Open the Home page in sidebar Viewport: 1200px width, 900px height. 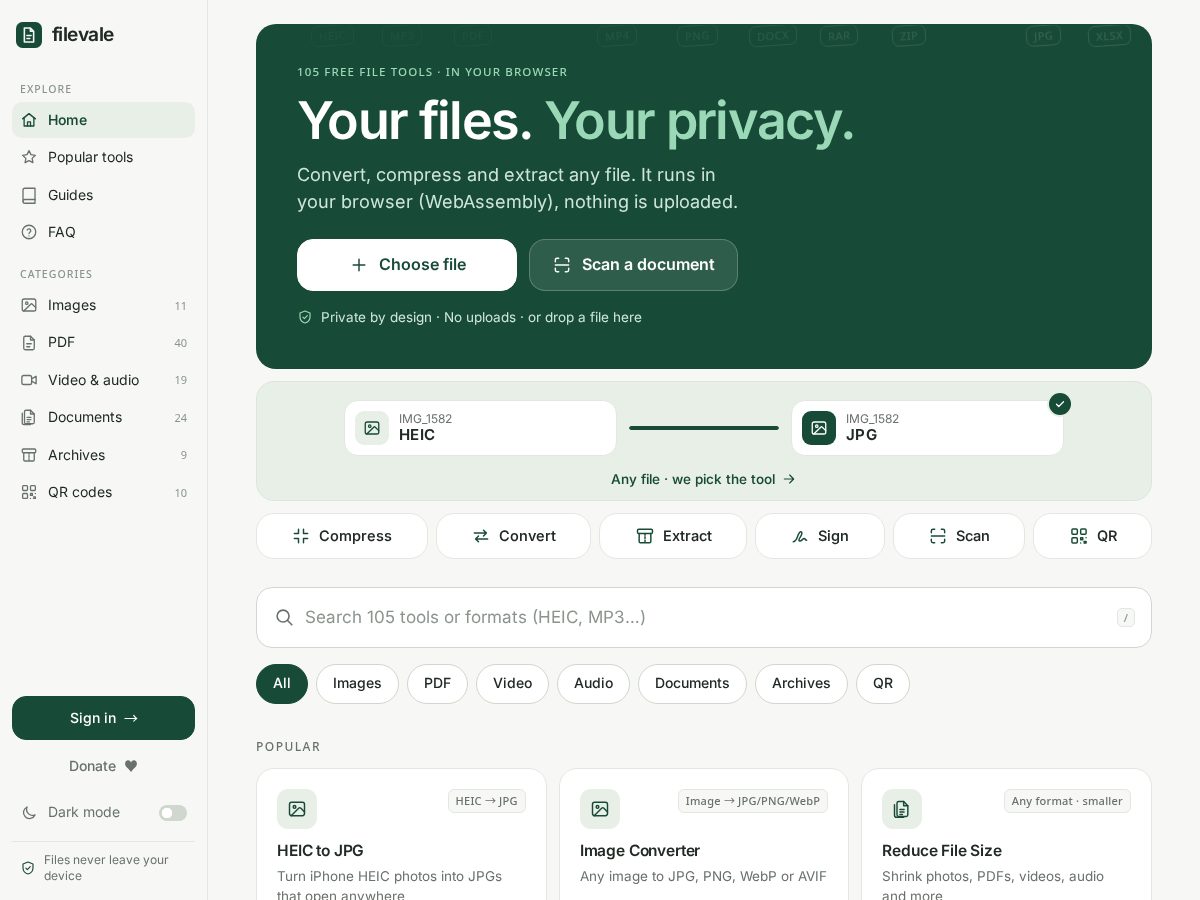pyautogui.click(x=103, y=120)
